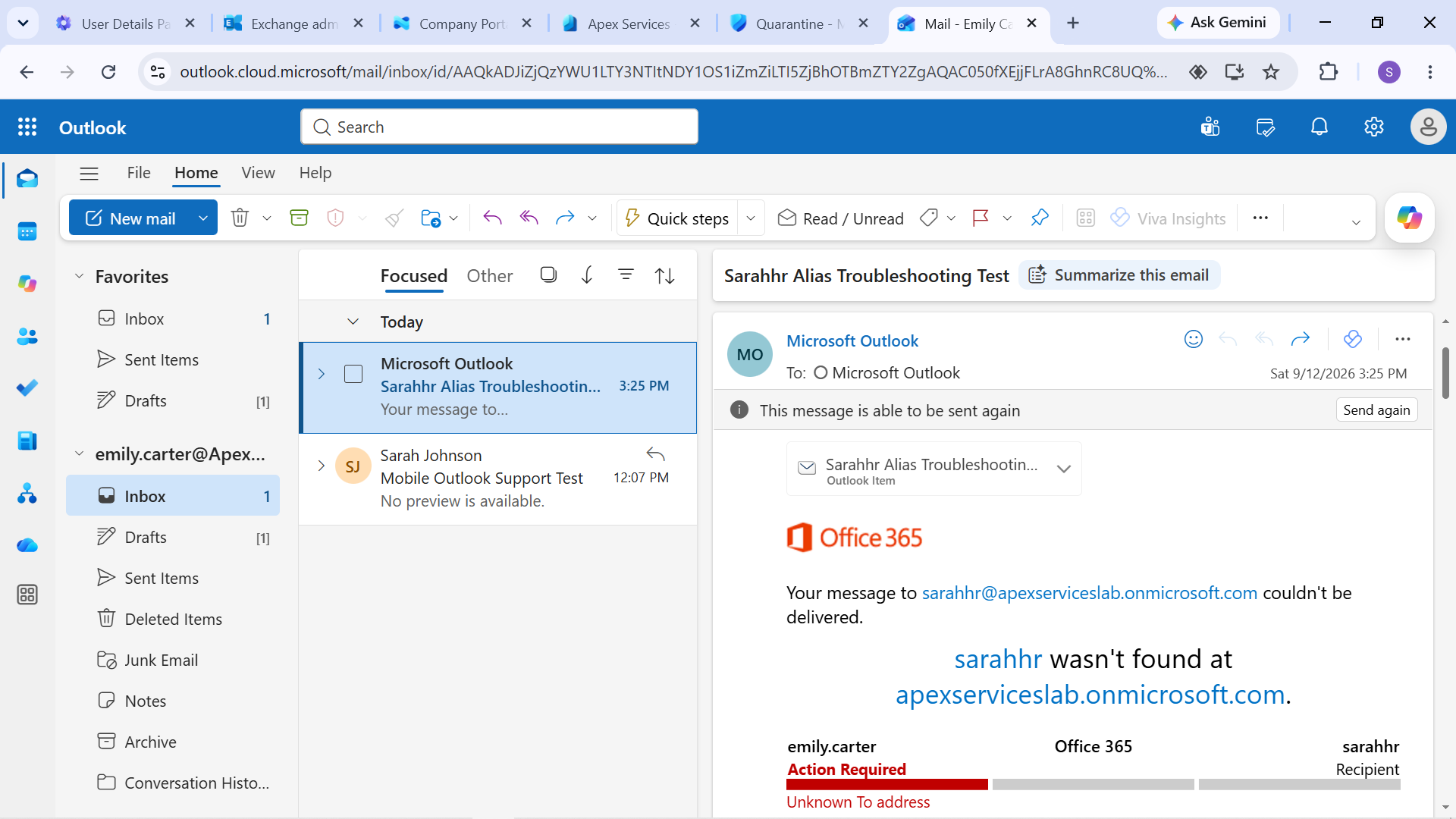Forward using the ribbon forward arrow

point(565,218)
